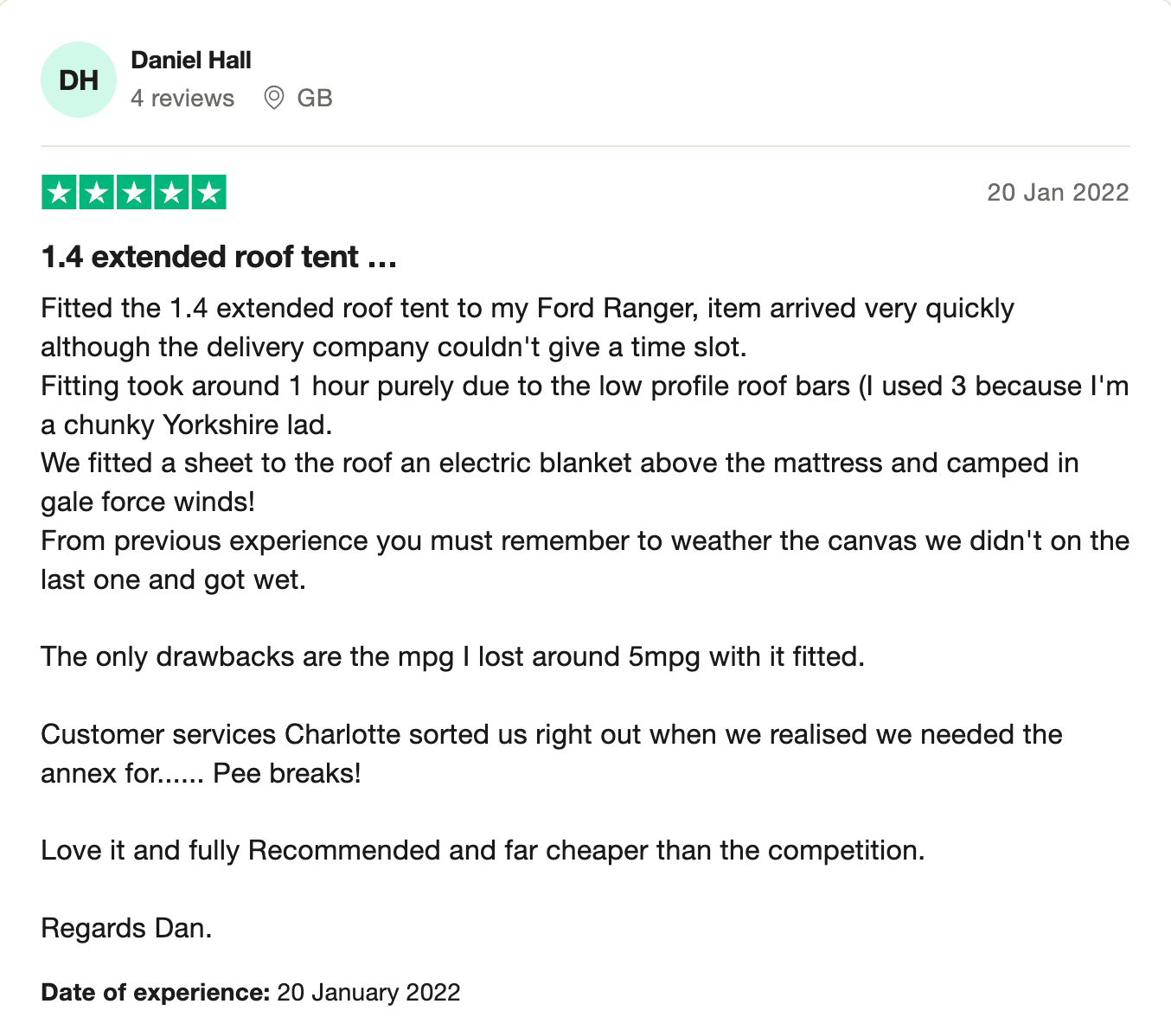Click the line starting 'Customer services Charlotte'
Screen dimensions: 1171x1036
pyautogui.click(x=551, y=735)
